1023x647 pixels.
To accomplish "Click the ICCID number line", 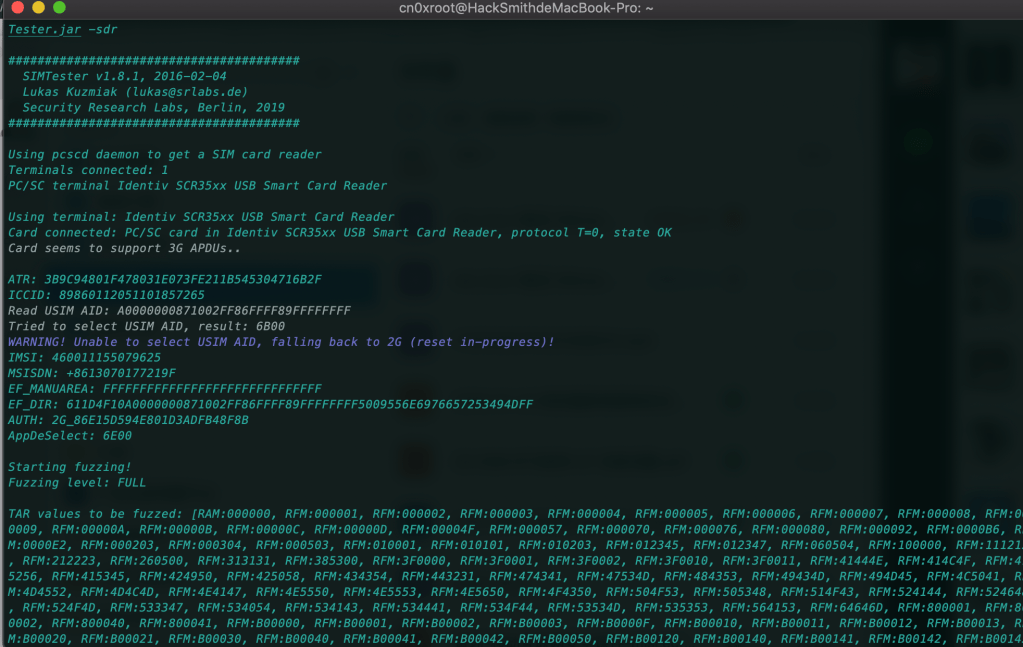I will tap(106, 295).
